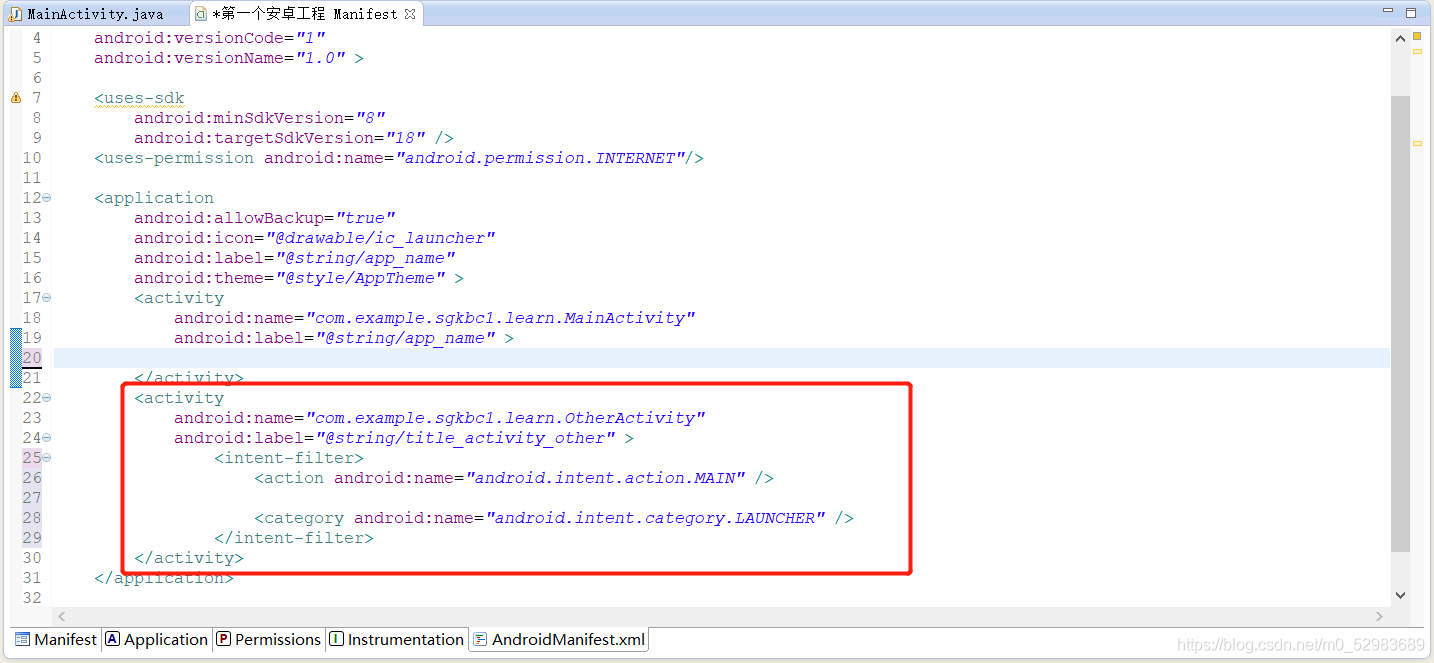Place cursor in the empty highlighted line 20
Viewport: 1434px width, 663px height.
(721, 358)
